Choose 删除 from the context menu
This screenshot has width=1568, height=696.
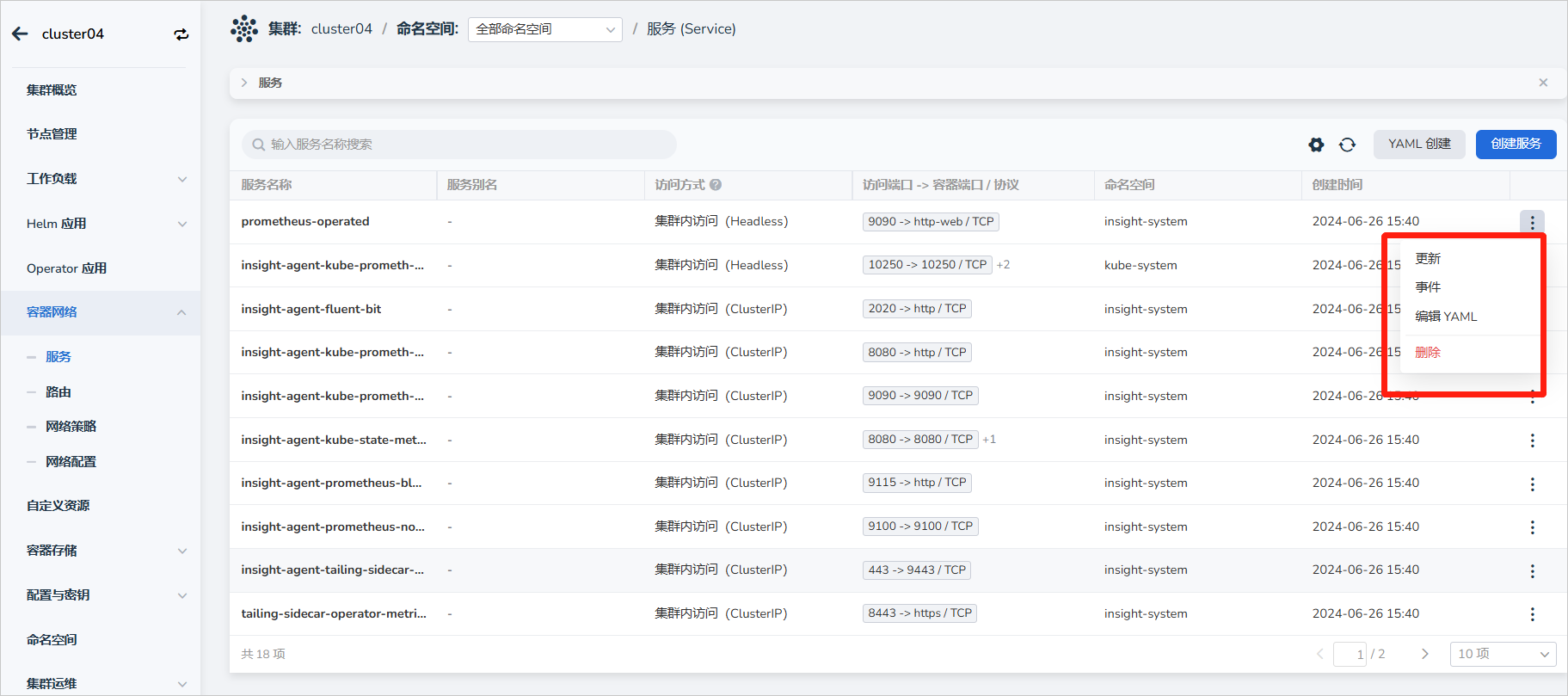click(1428, 353)
